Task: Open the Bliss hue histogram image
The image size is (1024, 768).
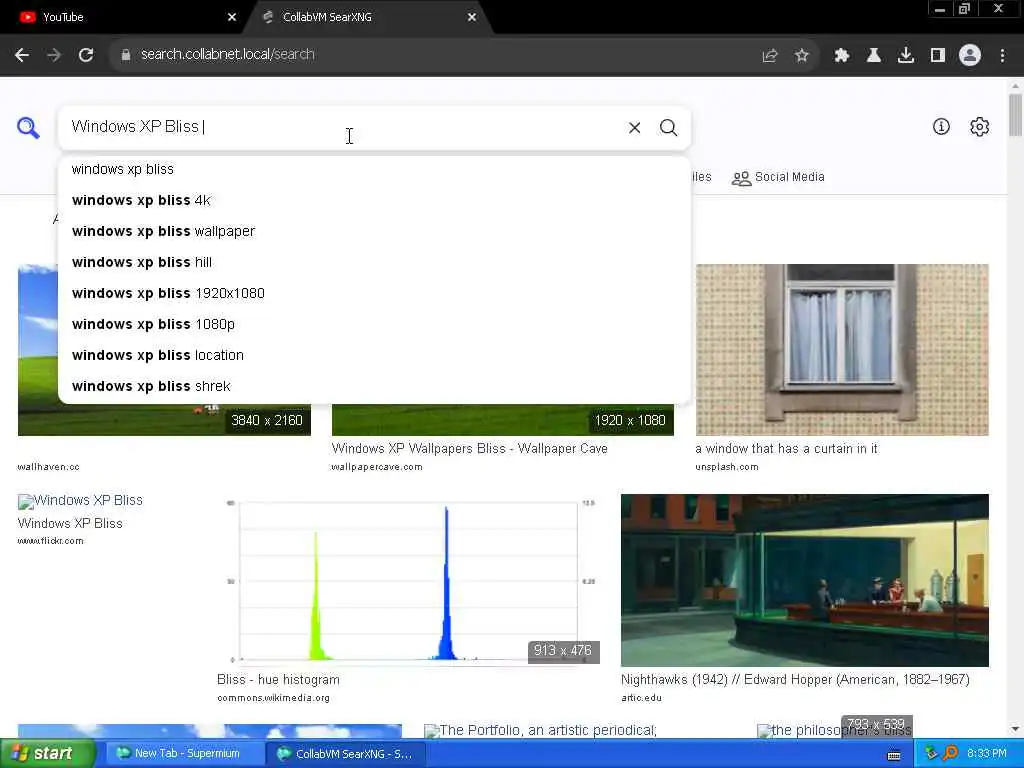Action: tap(408, 580)
